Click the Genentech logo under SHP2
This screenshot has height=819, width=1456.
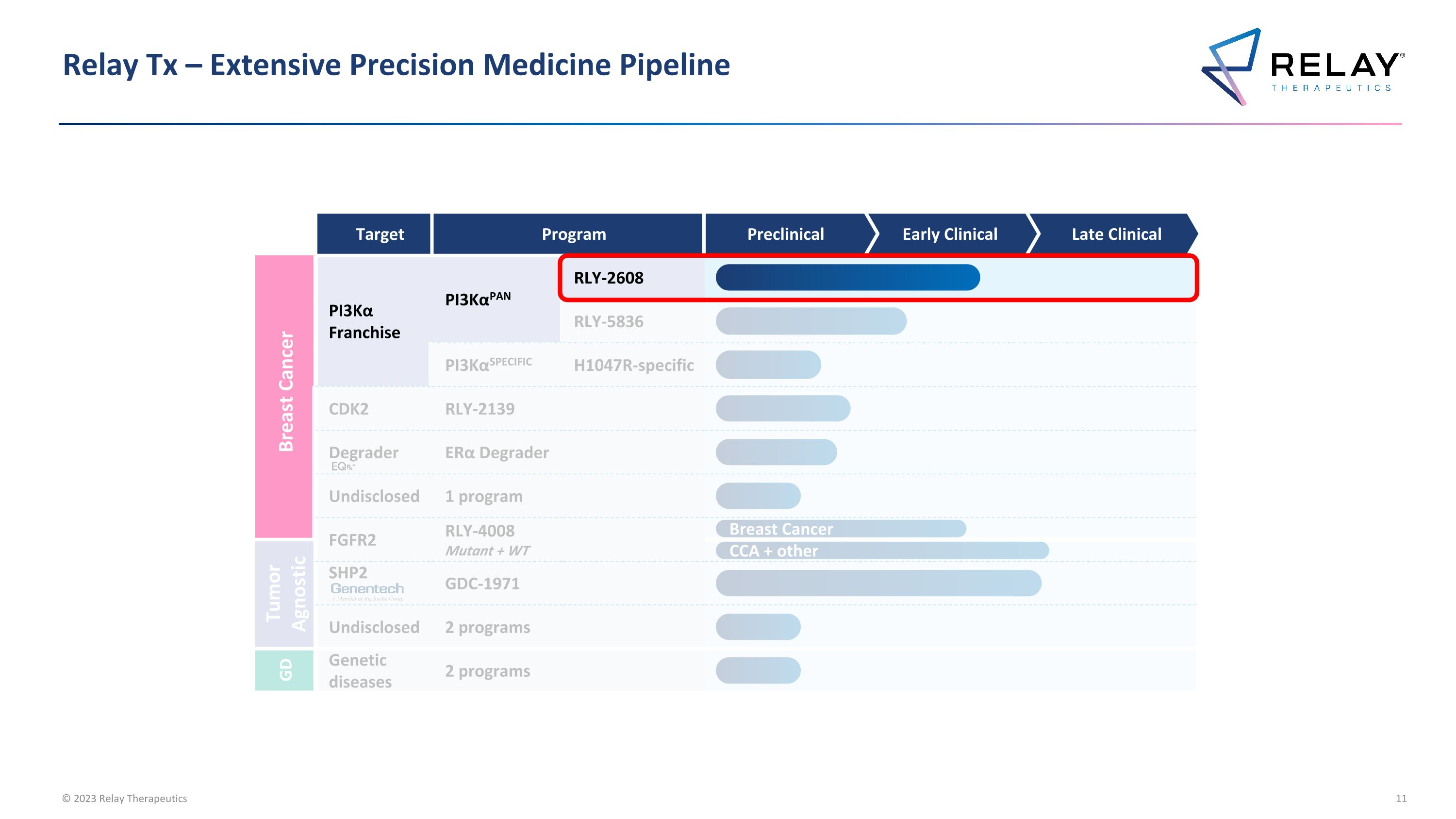tap(367, 589)
